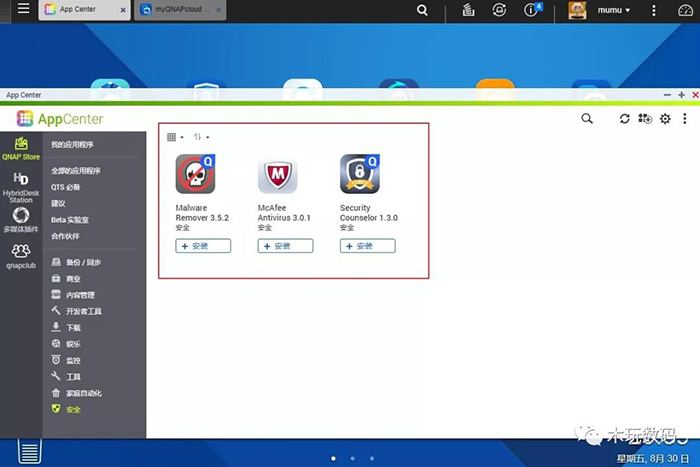Open App Center more menu dots
This screenshot has height=467, width=700.
coord(684,119)
